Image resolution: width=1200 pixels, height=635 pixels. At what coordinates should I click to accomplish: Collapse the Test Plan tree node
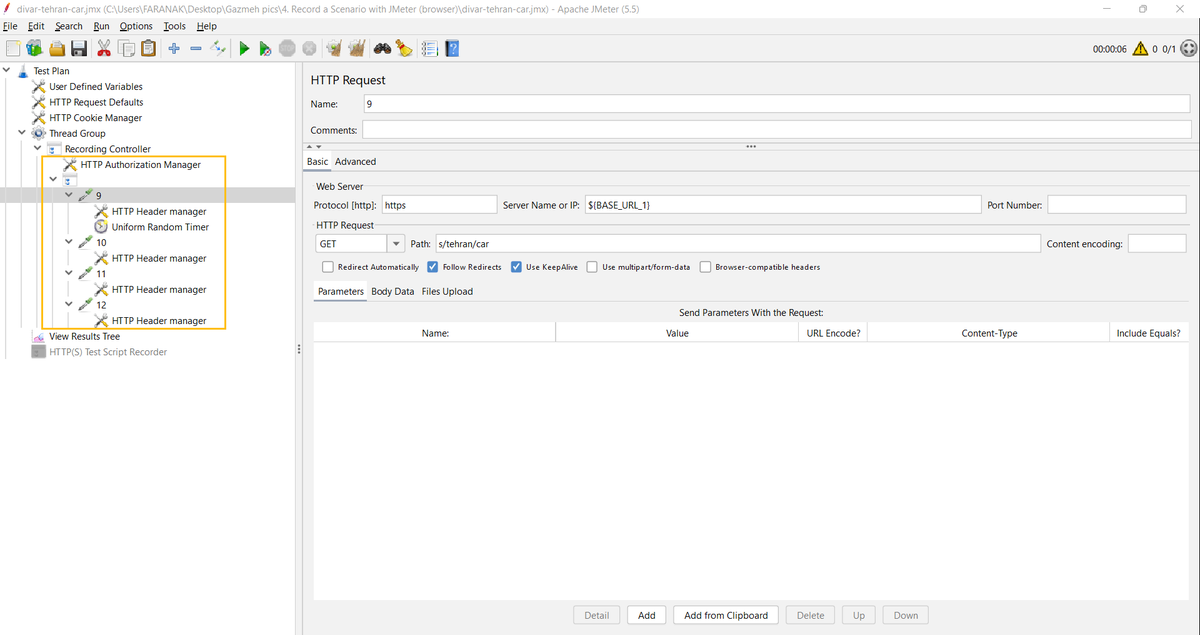pos(7,71)
